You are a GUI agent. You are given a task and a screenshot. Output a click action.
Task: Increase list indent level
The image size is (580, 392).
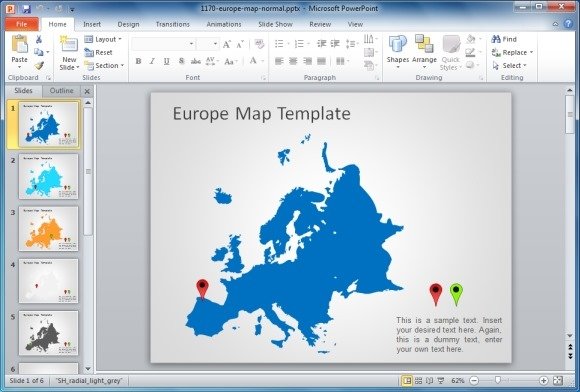tap(335, 44)
